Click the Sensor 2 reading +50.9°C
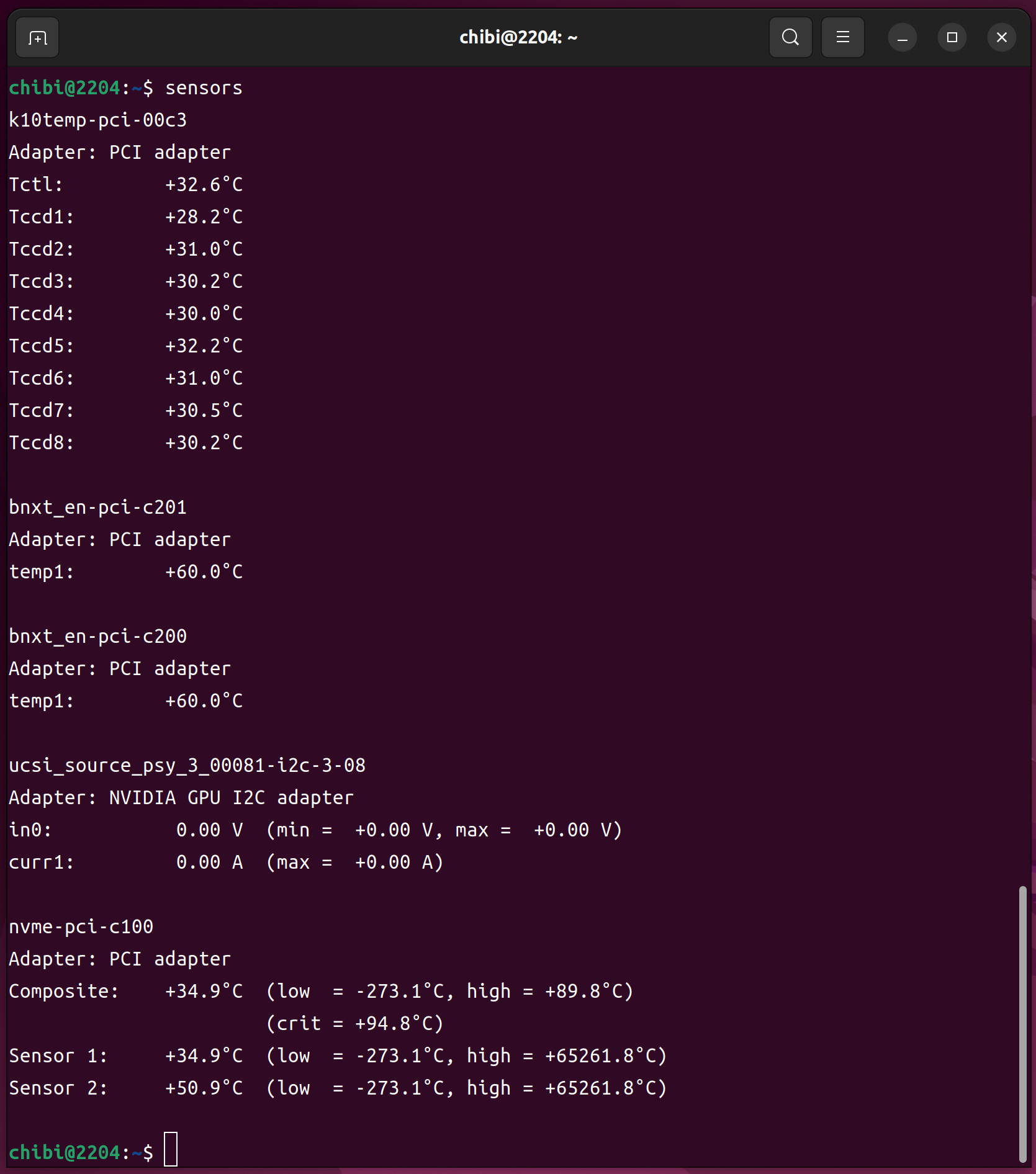Image resolution: width=1036 pixels, height=1174 pixels. click(204, 1088)
